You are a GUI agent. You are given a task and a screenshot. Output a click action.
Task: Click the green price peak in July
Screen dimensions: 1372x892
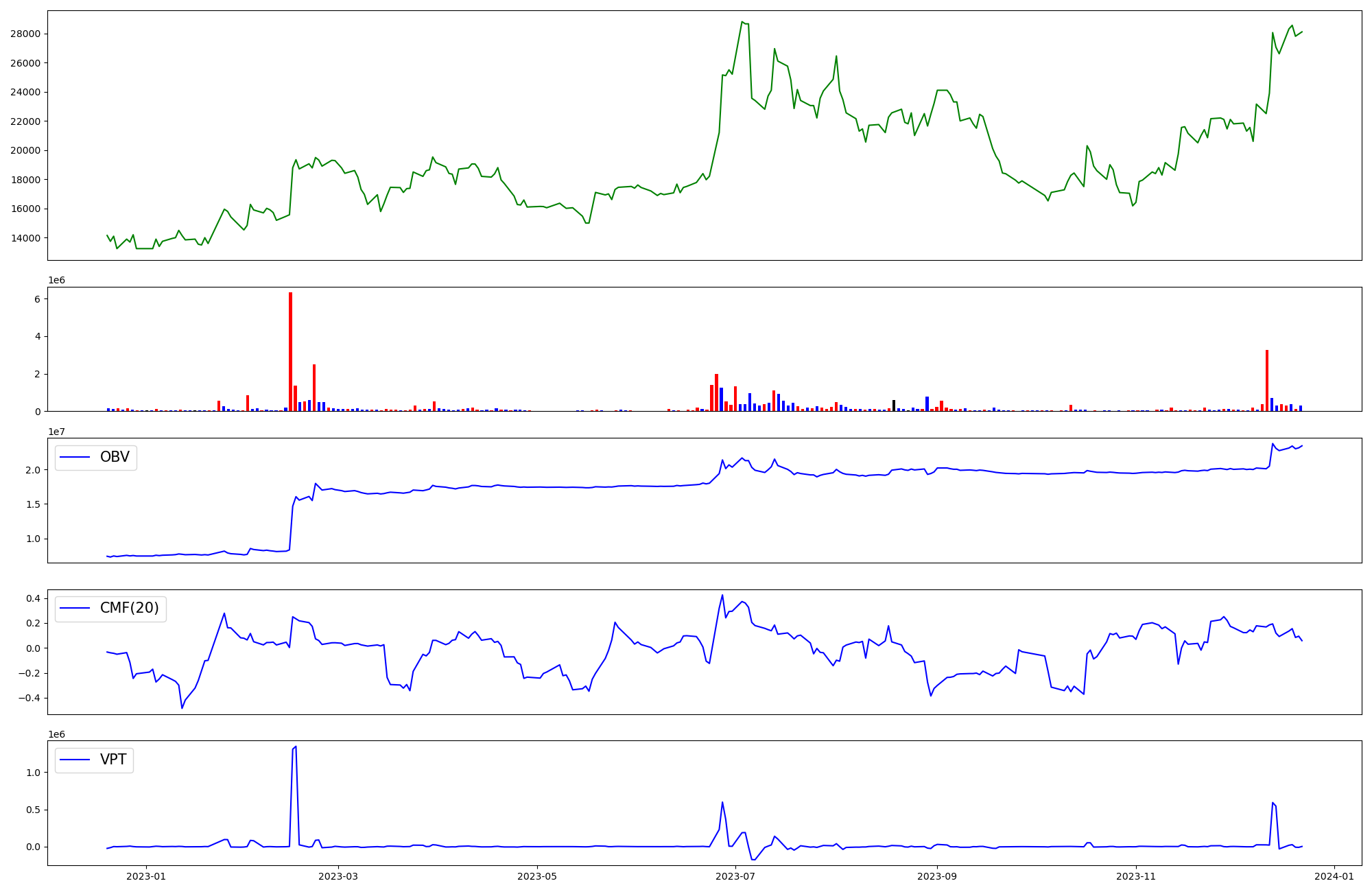point(742,23)
